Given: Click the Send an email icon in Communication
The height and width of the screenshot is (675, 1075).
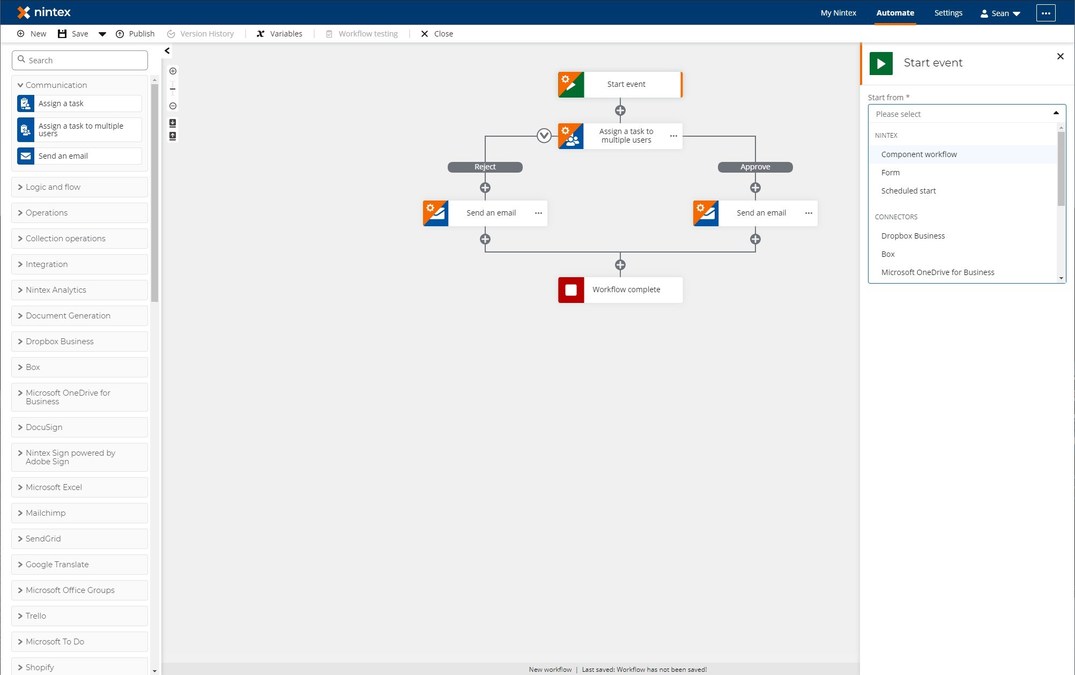Looking at the screenshot, I should pyautogui.click(x=26, y=156).
